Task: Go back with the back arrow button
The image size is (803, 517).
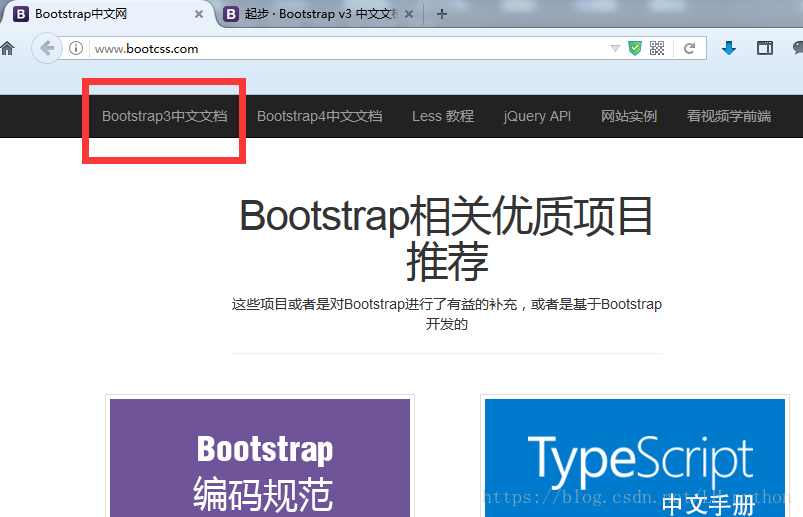Action: (x=47, y=49)
